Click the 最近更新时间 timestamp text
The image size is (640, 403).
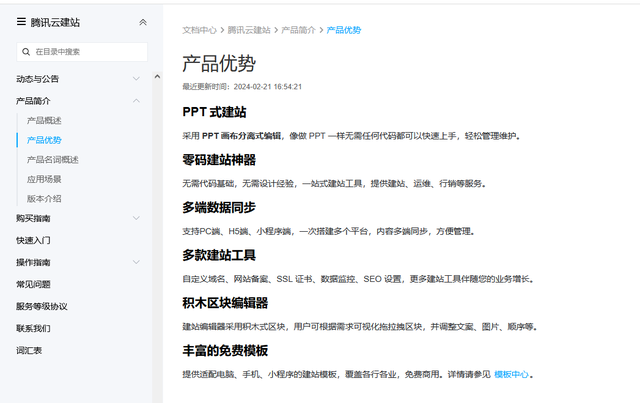(242, 87)
